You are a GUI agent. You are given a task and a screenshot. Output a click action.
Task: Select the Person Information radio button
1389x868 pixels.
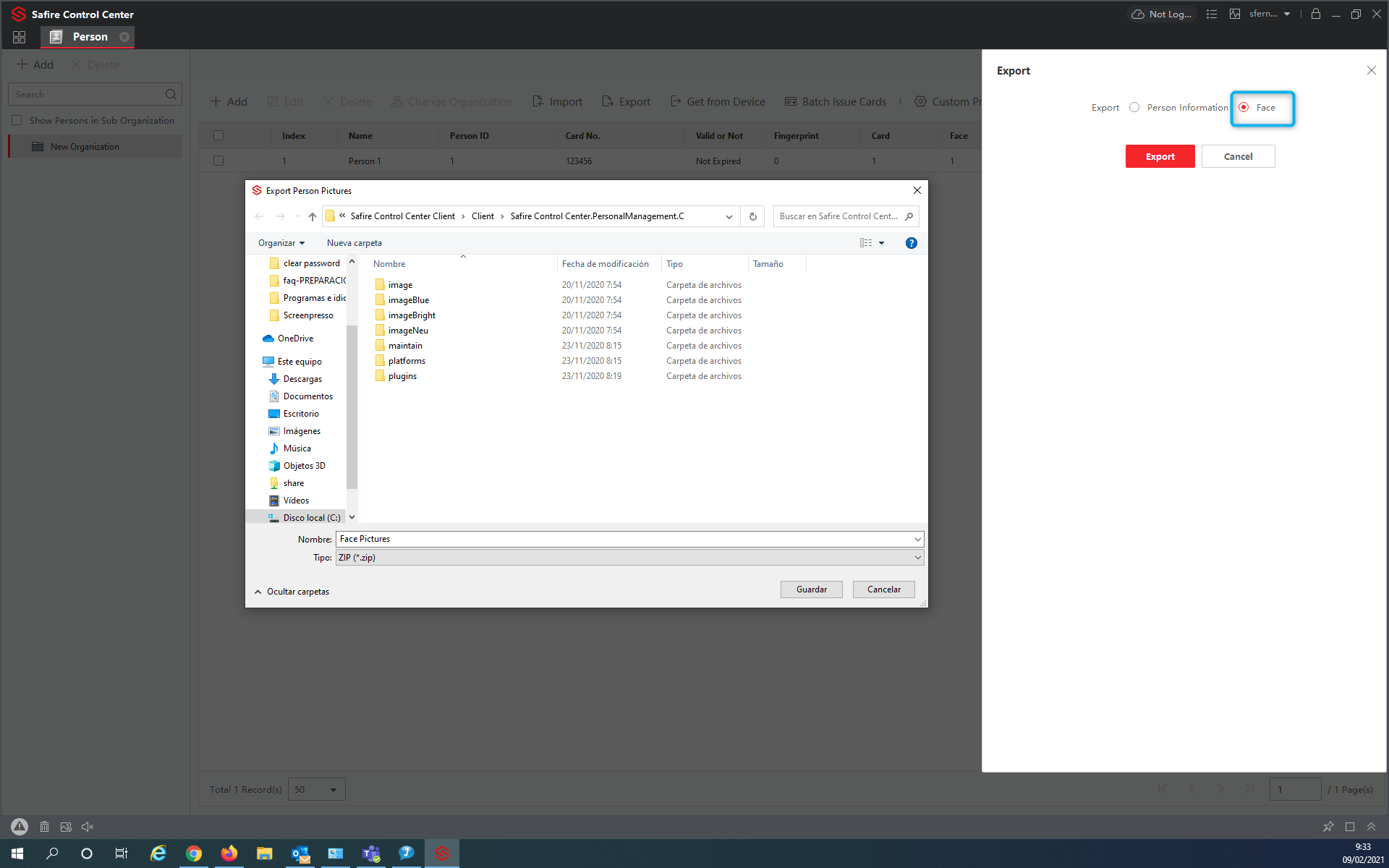[1134, 107]
